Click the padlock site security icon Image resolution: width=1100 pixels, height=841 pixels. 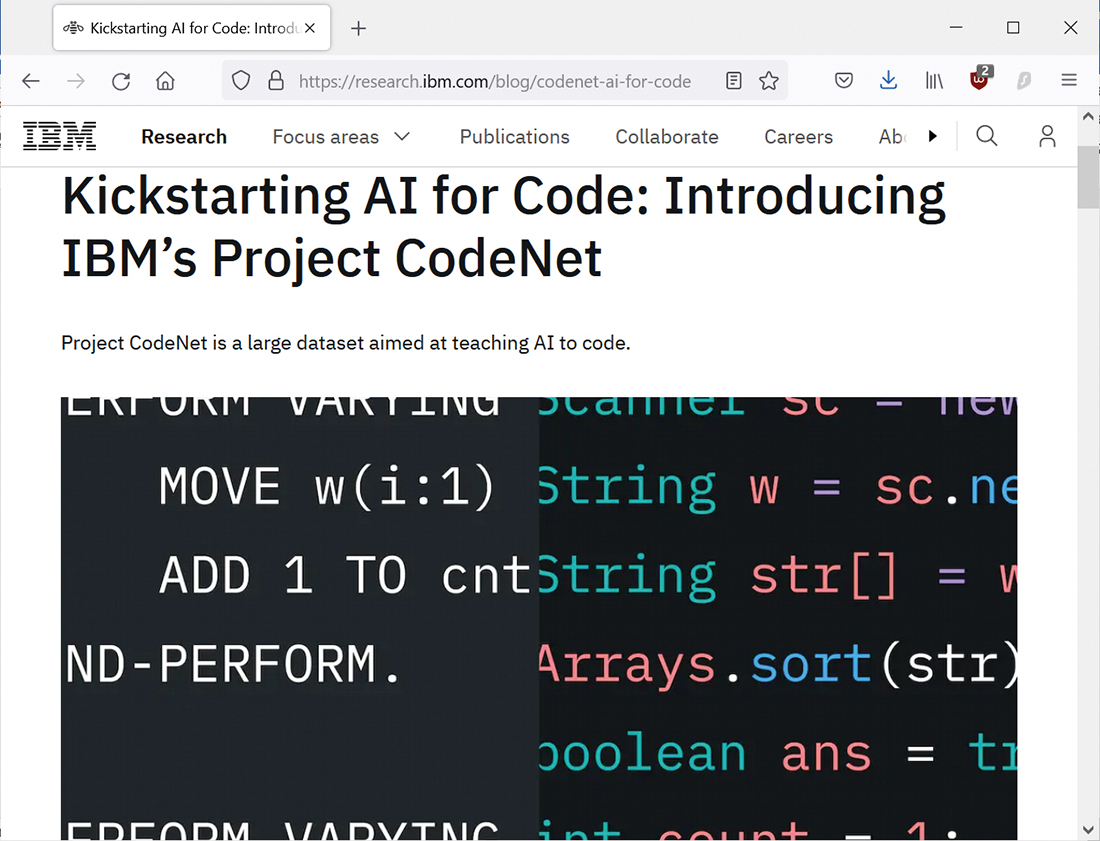(276, 81)
